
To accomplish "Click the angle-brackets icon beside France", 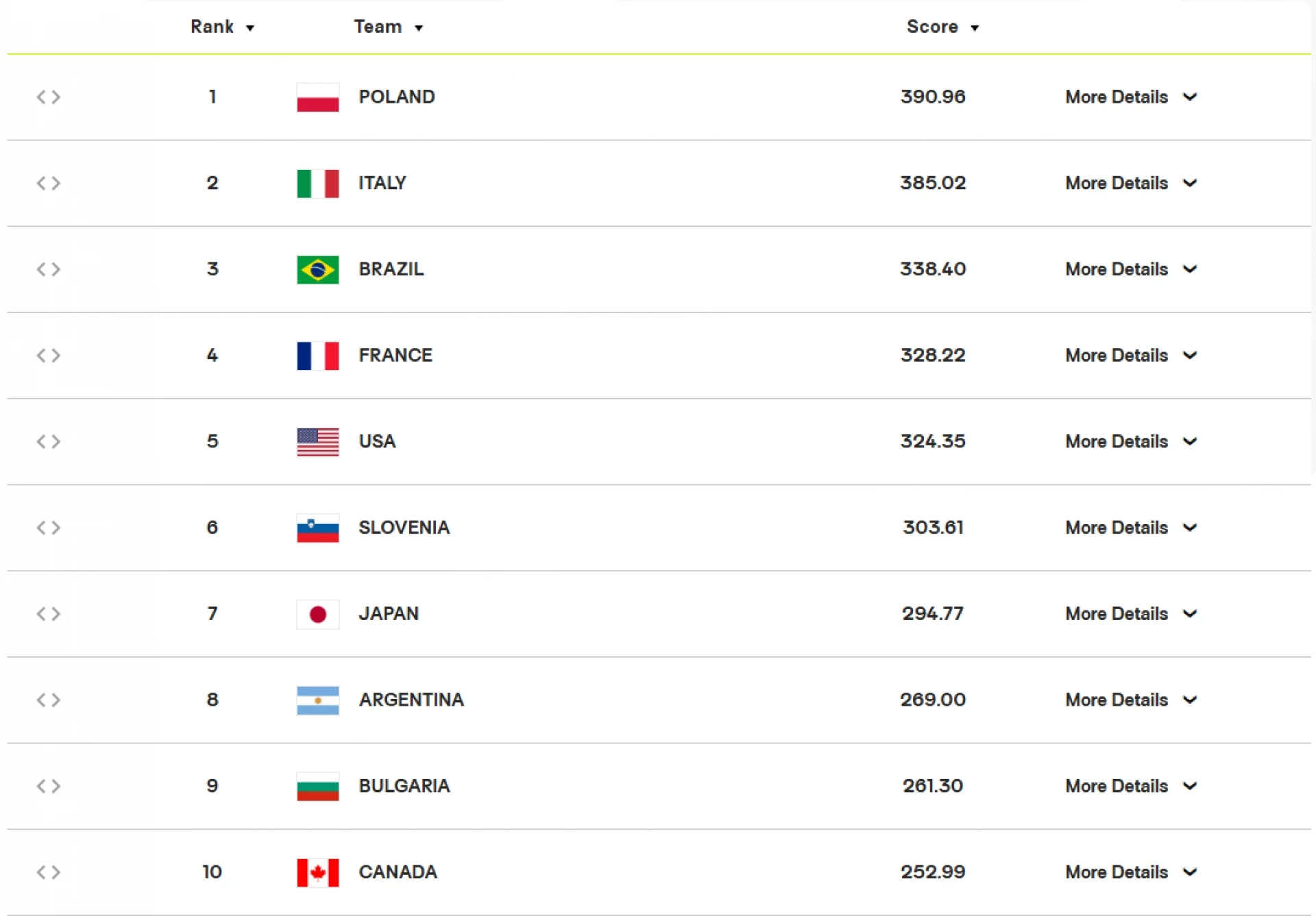I will point(49,356).
